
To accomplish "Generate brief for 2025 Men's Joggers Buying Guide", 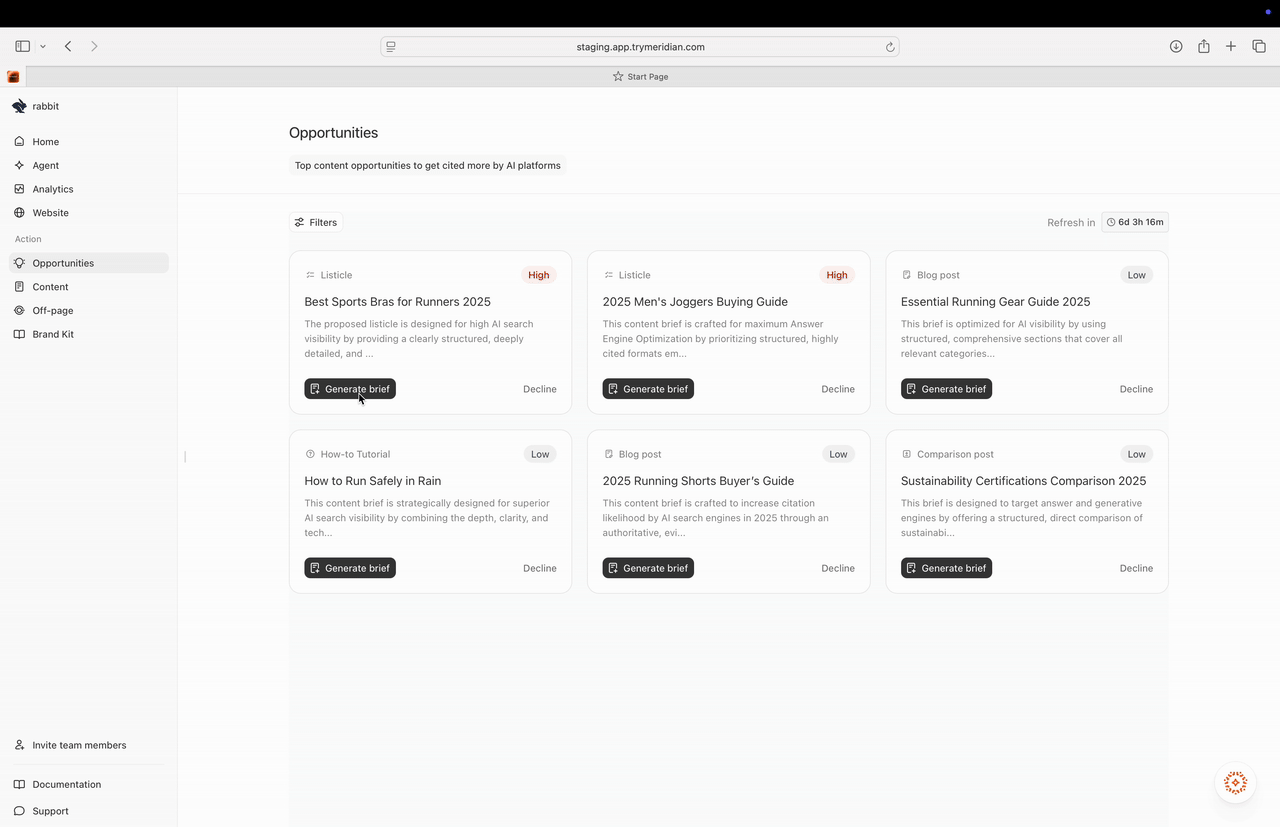I will (648, 389).
